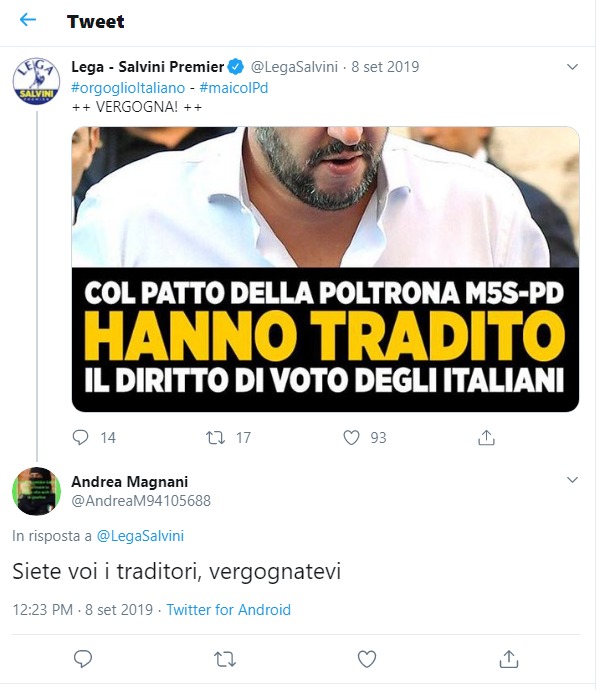Open the #orgoglioItaliano hashtag
Image resolution: width=597 pixels, height=690 pixels.
(x=128, y=88)
